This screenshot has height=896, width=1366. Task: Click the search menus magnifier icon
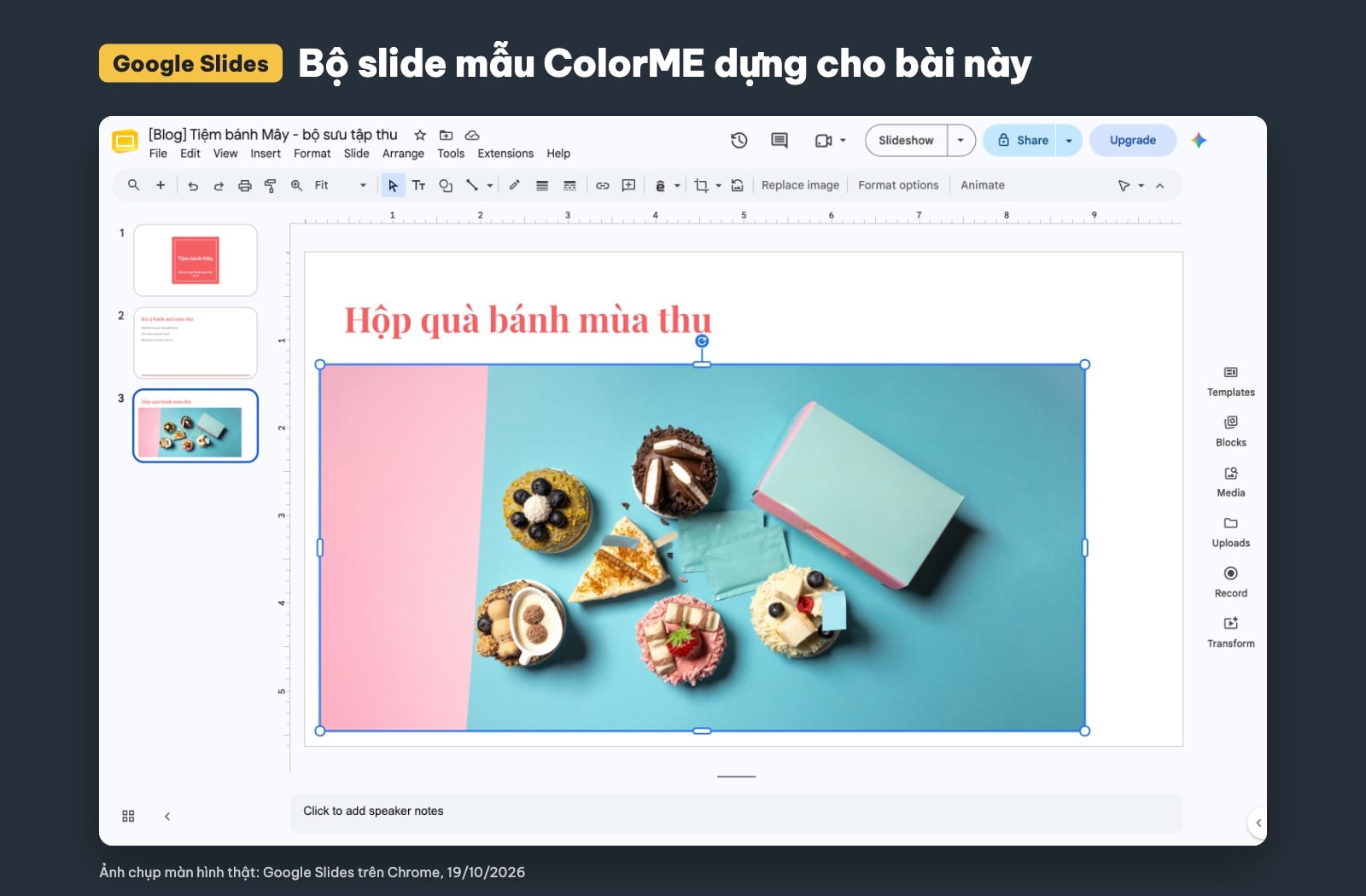[133, 185]
